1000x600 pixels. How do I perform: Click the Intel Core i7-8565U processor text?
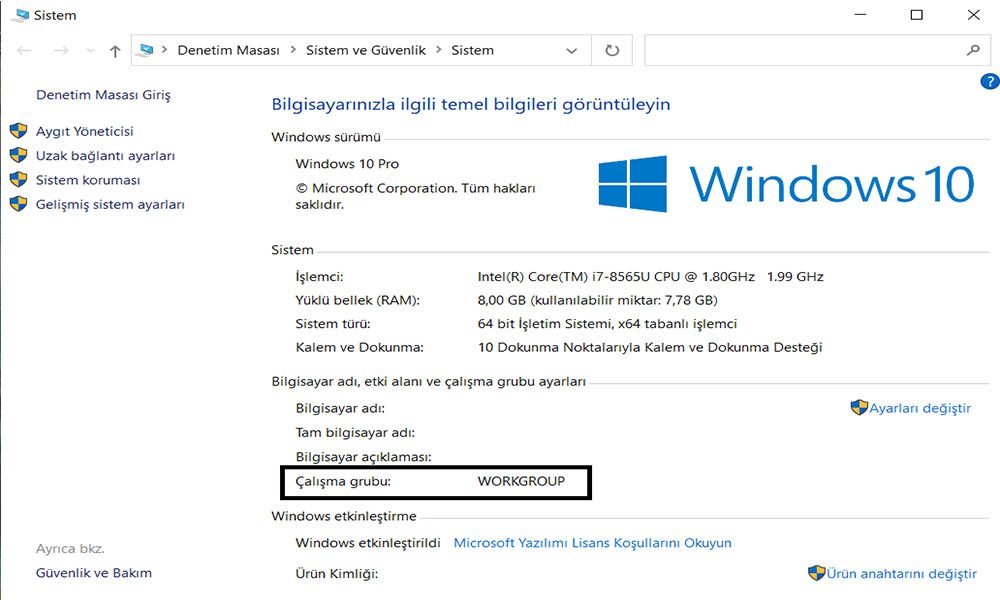(651, 277)
